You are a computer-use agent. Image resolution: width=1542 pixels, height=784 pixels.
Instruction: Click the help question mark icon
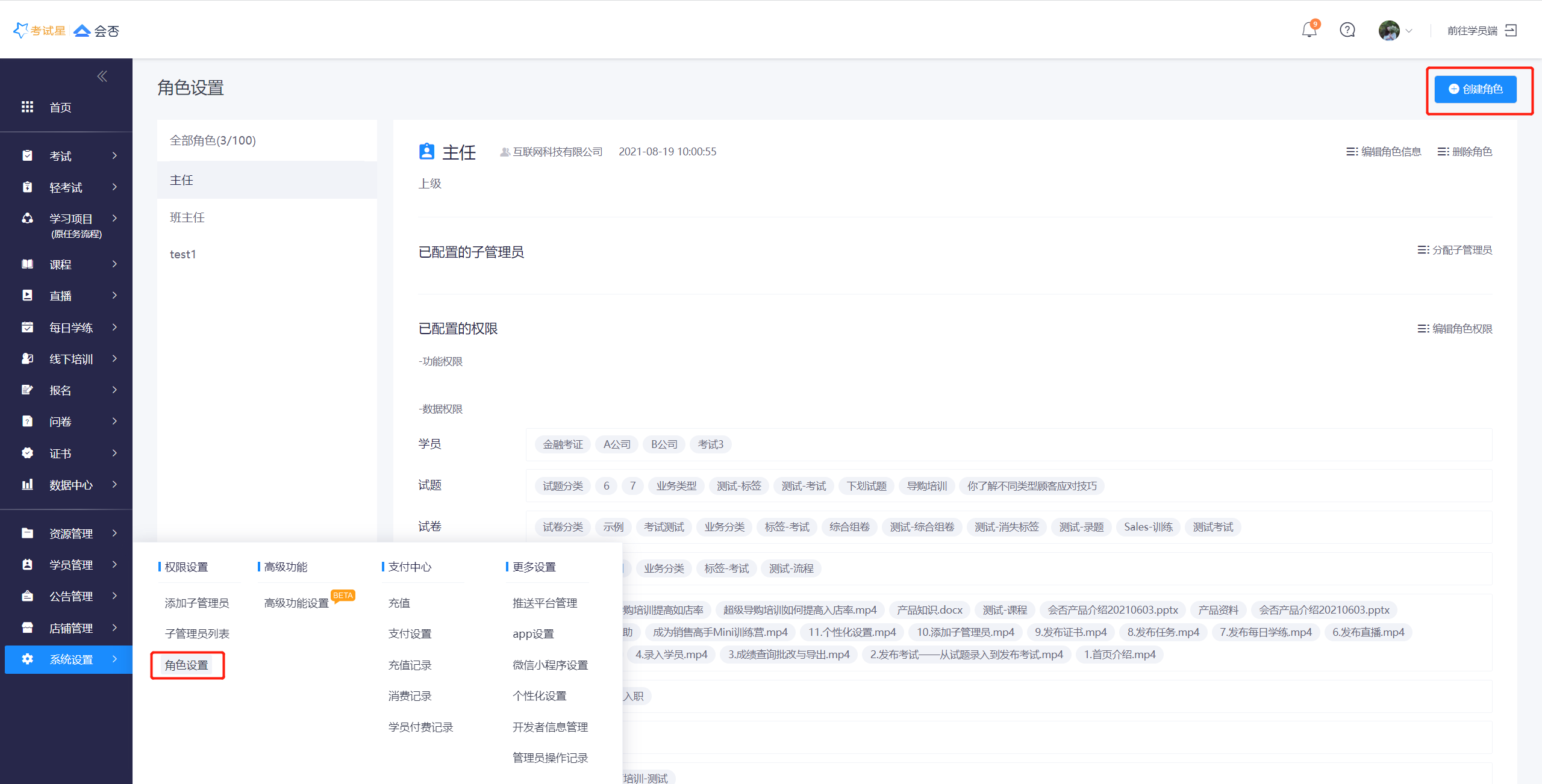[x=1347, y=30]
